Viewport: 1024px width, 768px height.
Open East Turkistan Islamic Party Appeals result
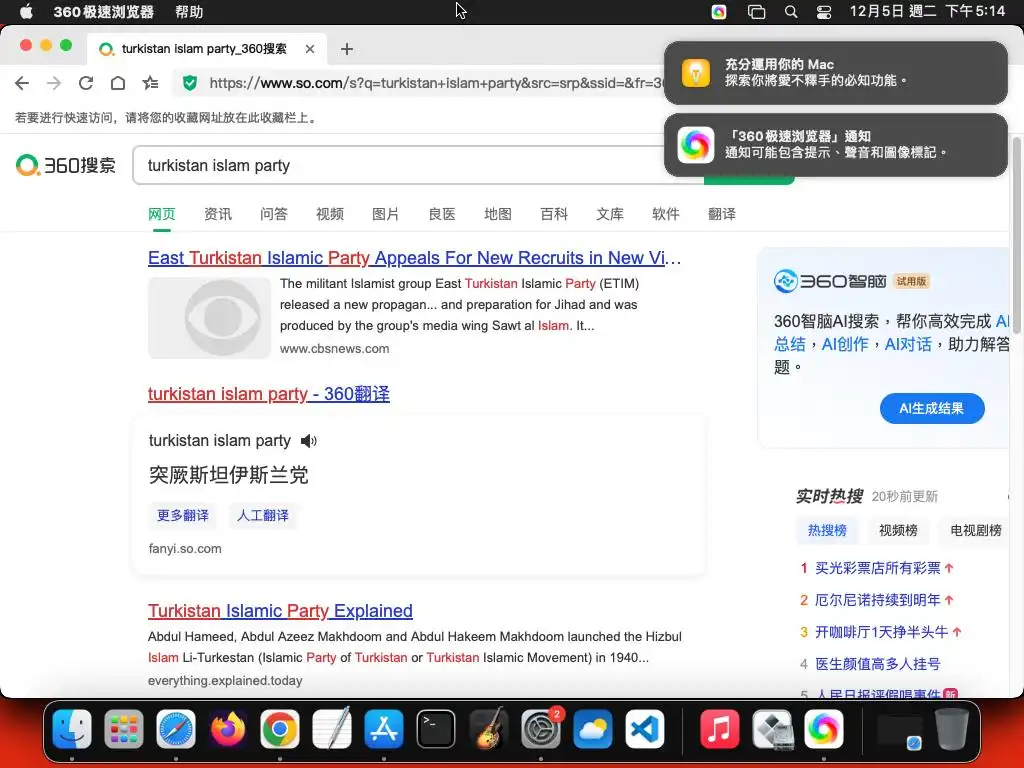click(415, 258)
